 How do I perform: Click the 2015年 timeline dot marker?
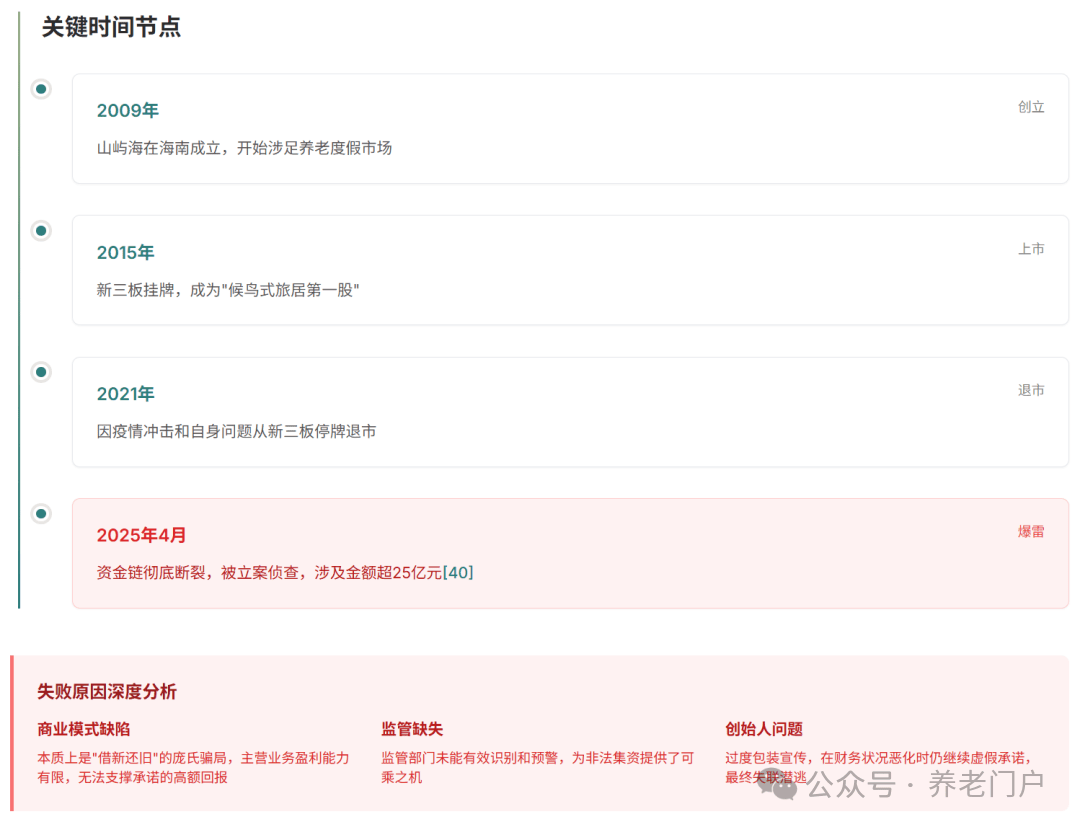click(x=41, y=231)
